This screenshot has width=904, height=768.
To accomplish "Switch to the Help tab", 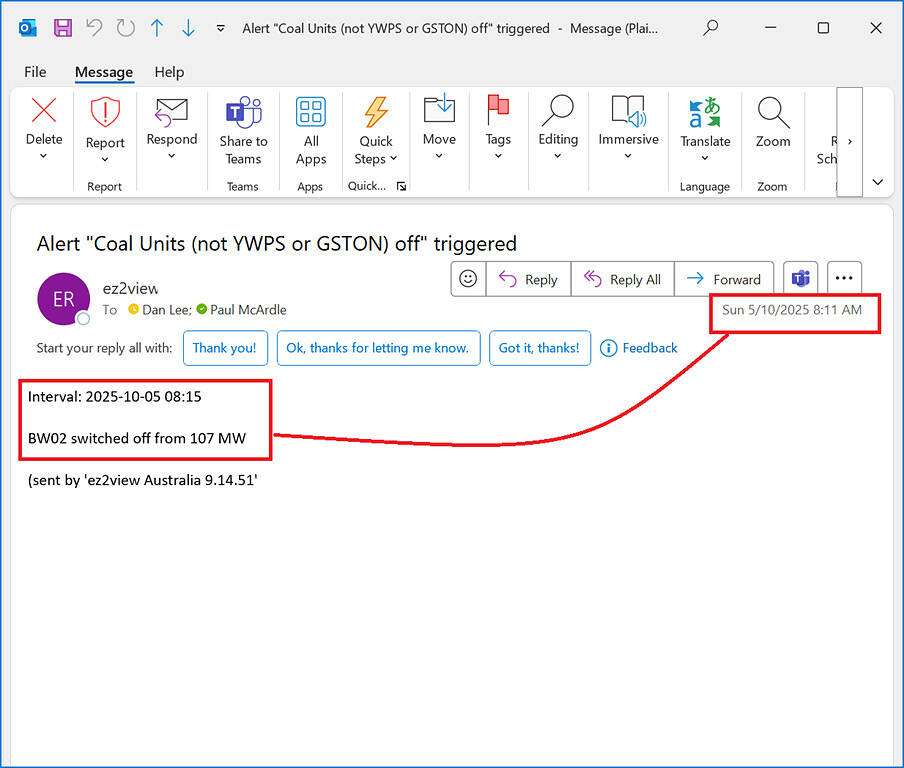I will pos(169,72).
